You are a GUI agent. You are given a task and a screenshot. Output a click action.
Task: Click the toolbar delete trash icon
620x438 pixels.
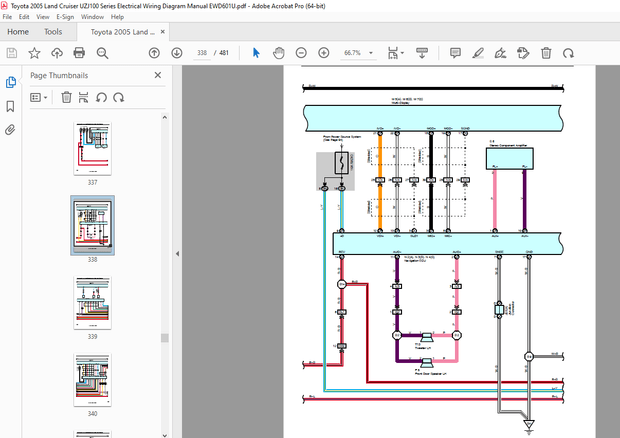point(546,53)
